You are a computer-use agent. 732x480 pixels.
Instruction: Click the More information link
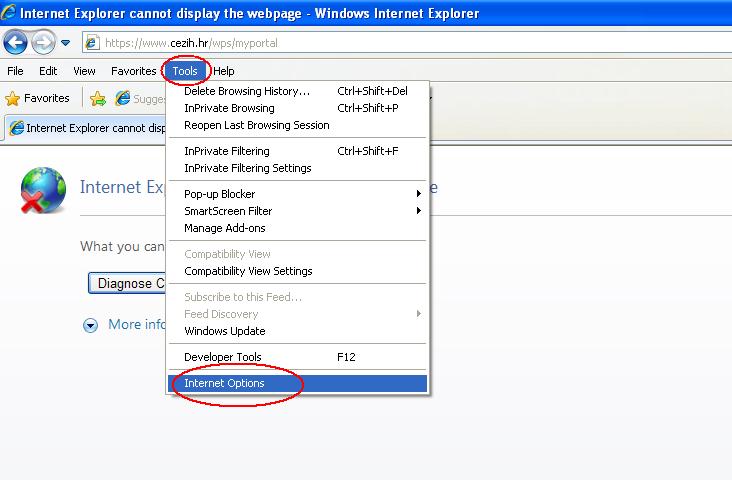click(136, 324)
